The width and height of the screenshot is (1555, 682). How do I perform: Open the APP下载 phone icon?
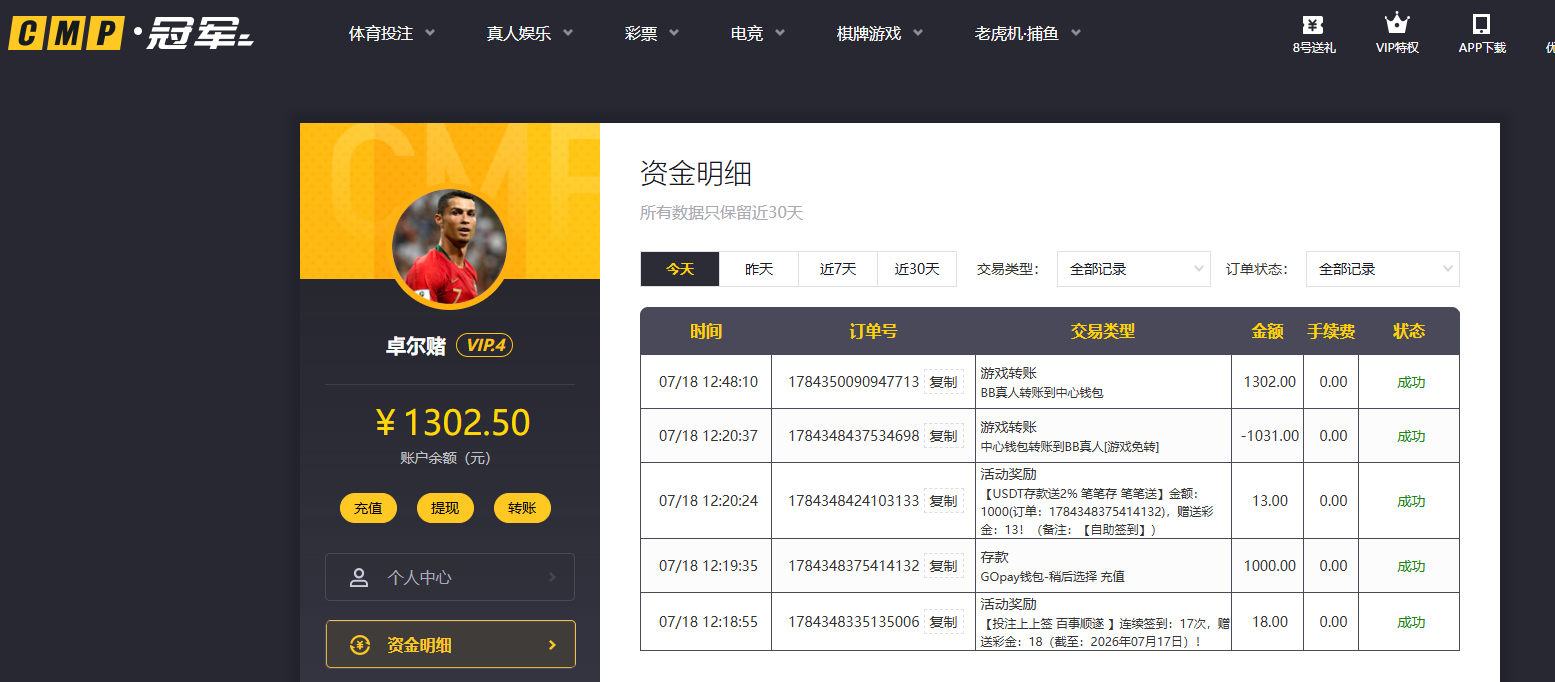pyautogui.click(x=1482, y=24)
